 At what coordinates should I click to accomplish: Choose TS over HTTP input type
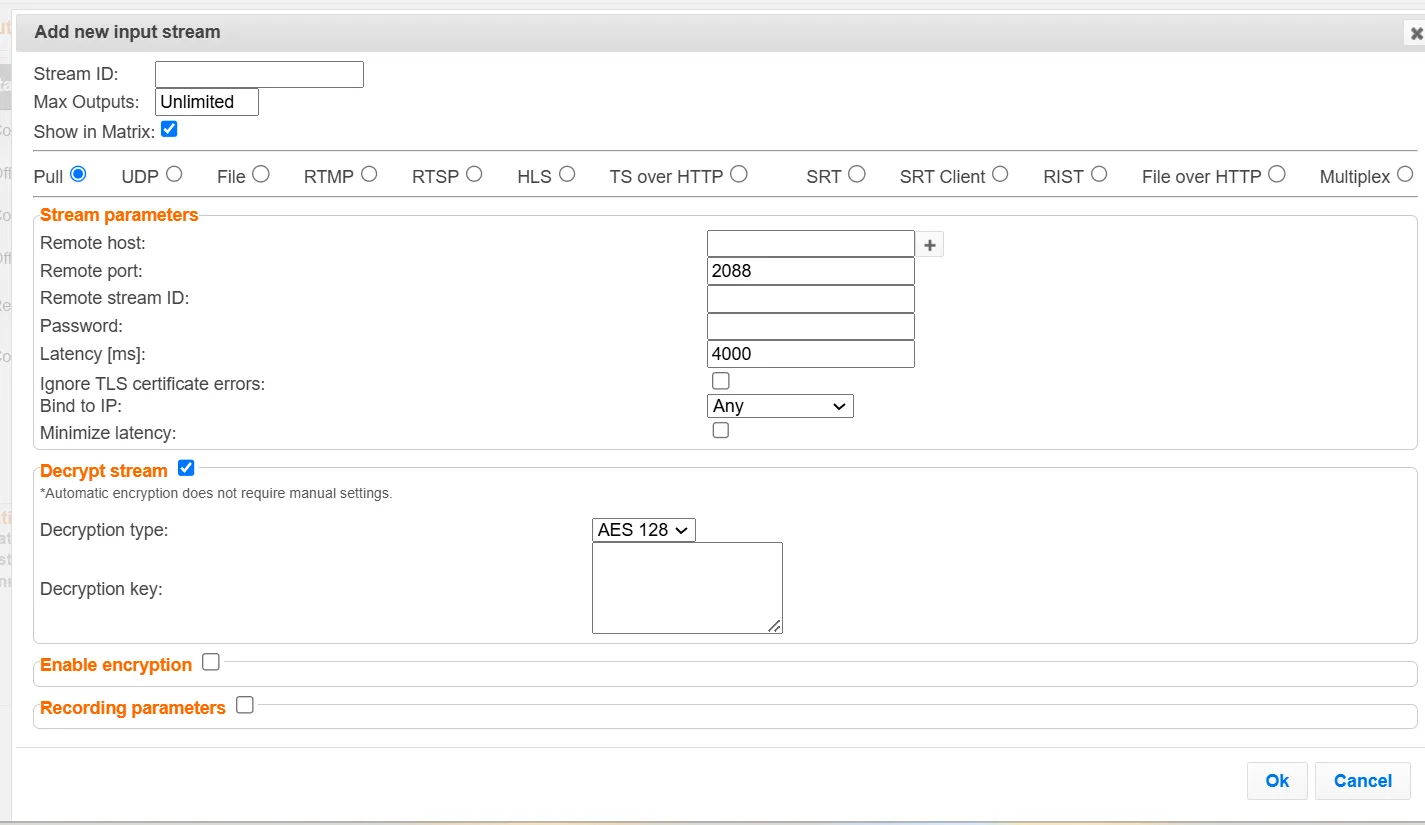point(739,174)
